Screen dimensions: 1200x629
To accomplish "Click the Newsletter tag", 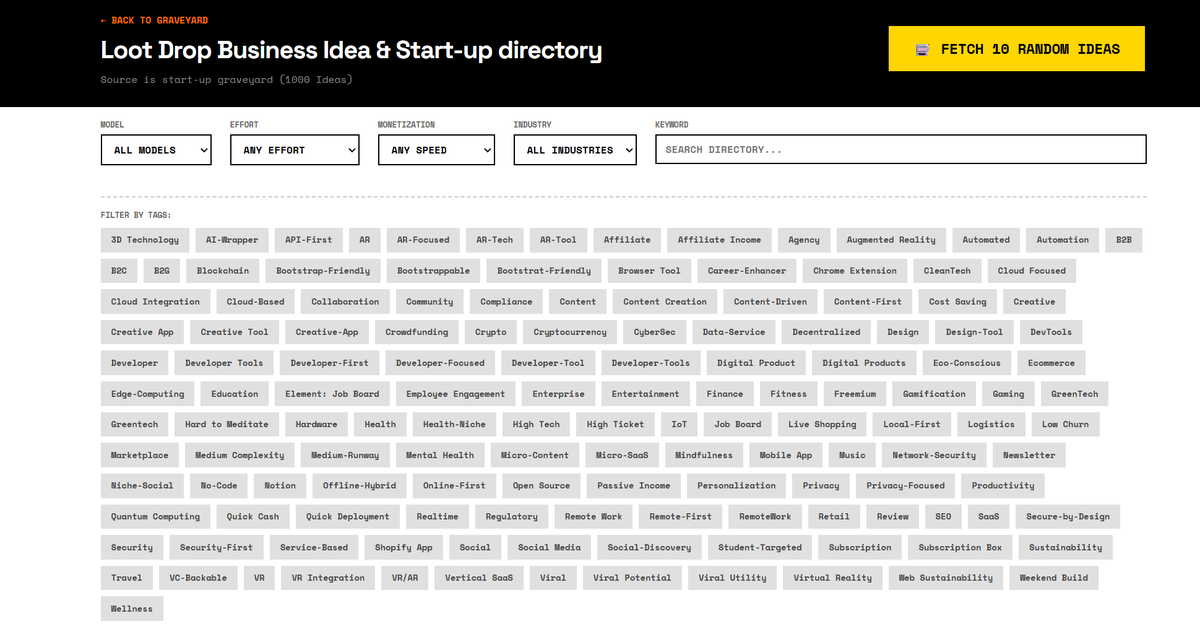I will (1029, 455).
